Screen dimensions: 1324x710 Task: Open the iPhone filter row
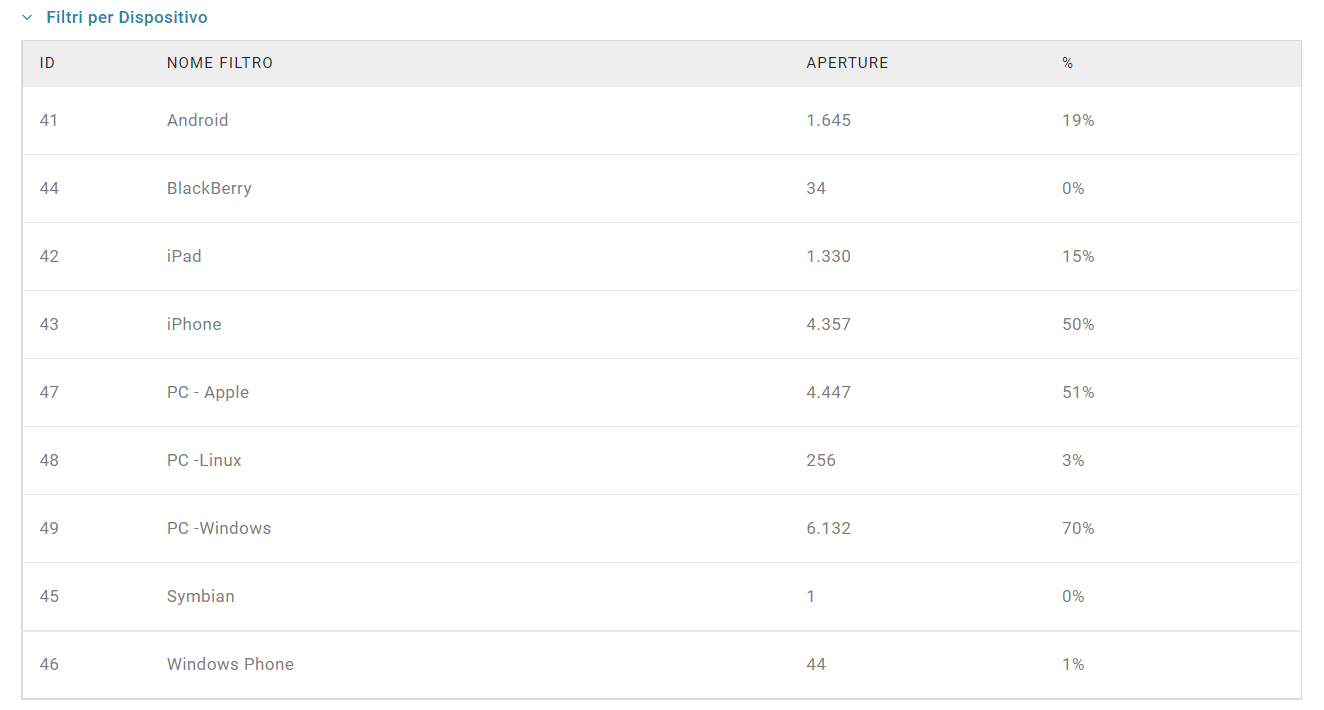click(194, 324)
